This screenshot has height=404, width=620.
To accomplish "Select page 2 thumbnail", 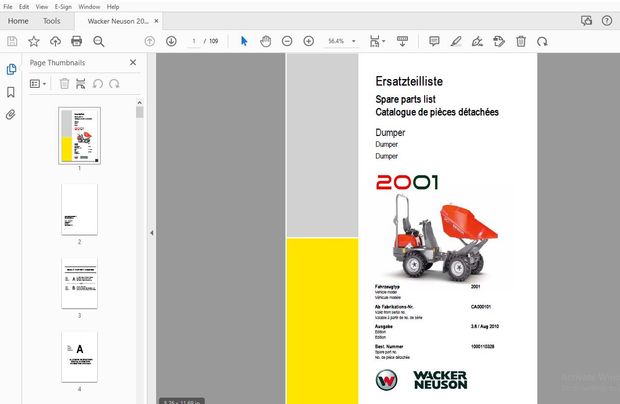I will (x=79, y=210).
